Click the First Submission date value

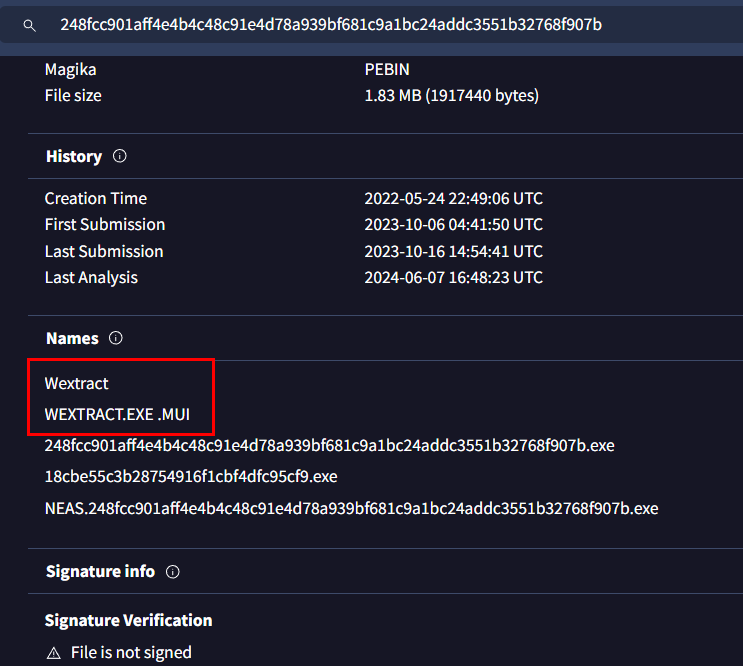(453, 225)
